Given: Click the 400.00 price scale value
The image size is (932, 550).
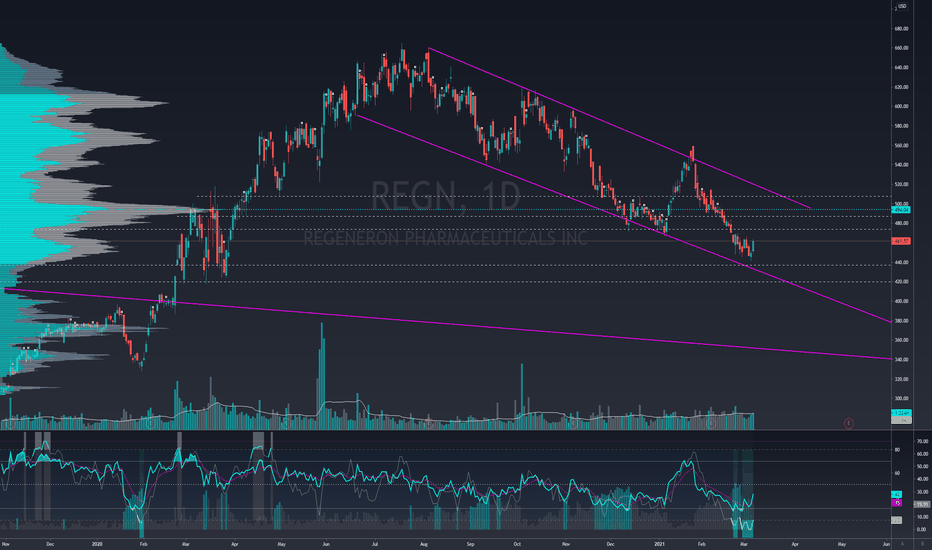Looking at the screenshot, I should click(x=902, y=301).
